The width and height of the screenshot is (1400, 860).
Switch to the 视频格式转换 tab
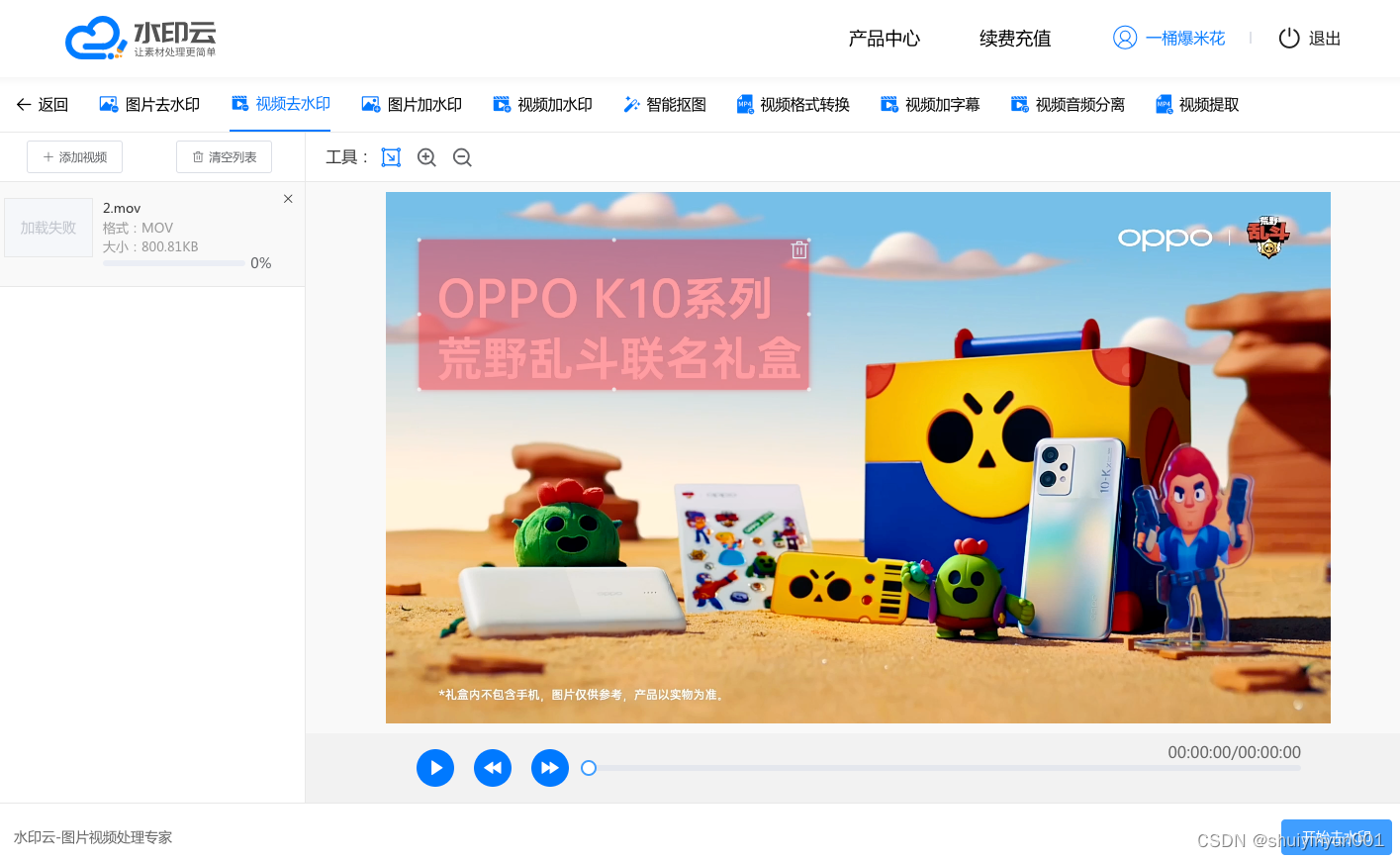tap(793, 105)
